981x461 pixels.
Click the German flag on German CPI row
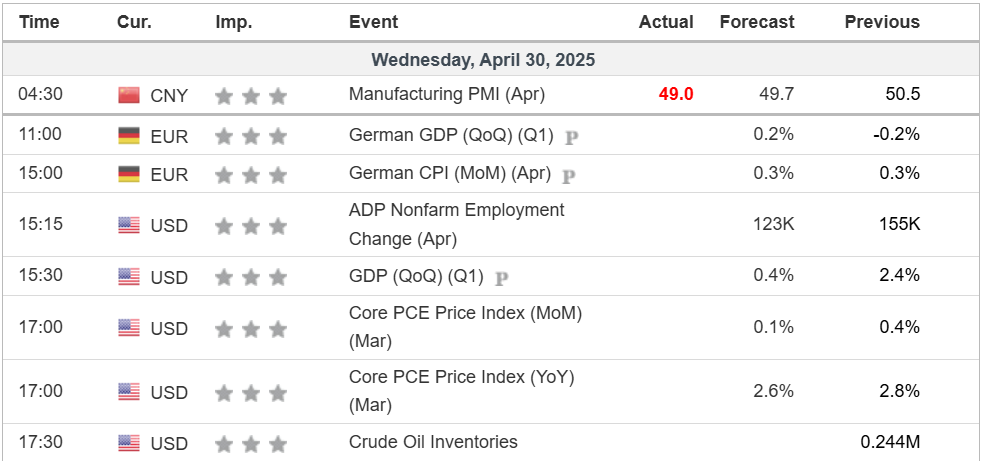click(x=129, y=174)
